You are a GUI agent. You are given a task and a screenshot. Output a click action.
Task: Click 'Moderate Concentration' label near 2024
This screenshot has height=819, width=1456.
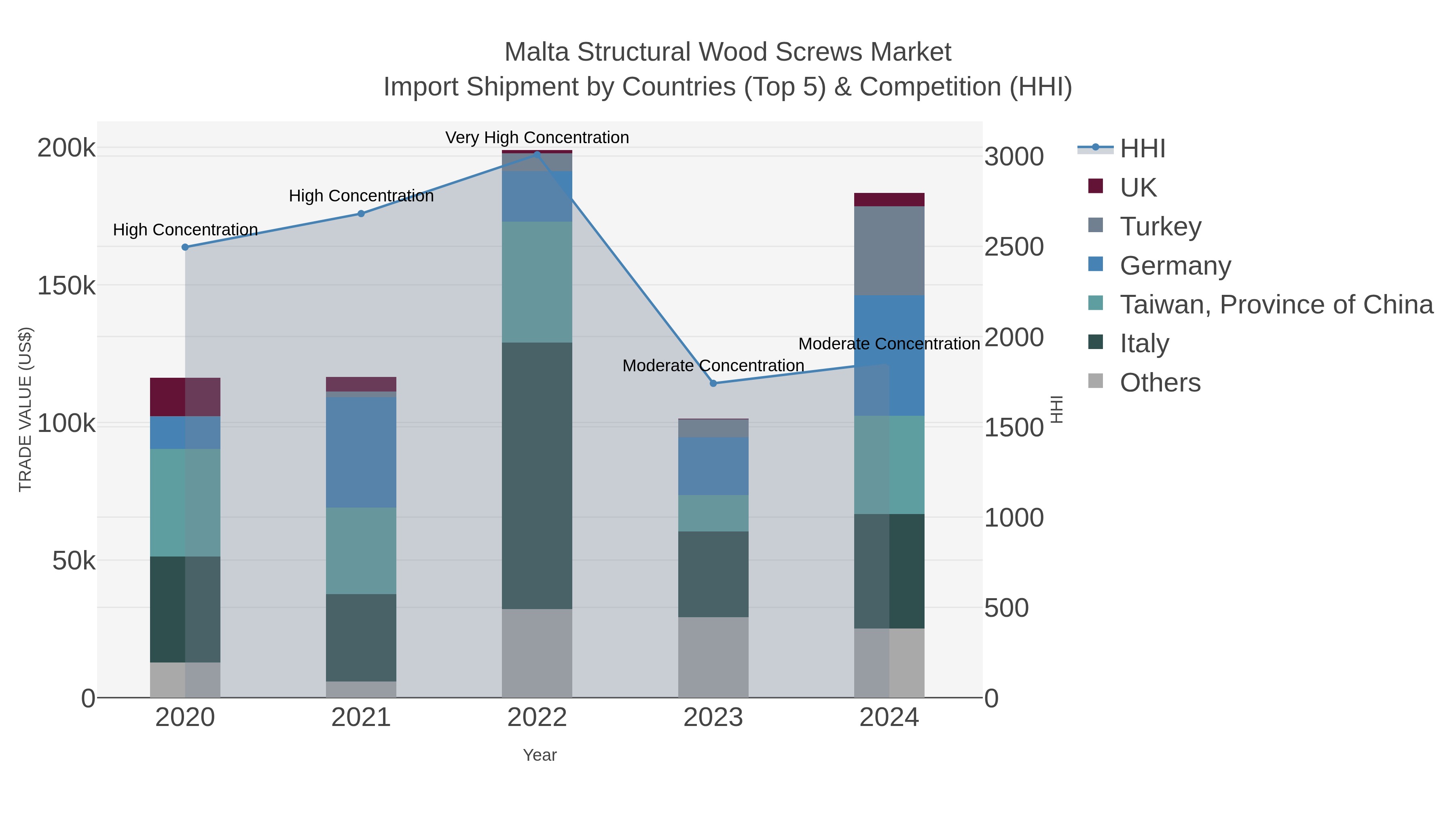tap(889, 344)
